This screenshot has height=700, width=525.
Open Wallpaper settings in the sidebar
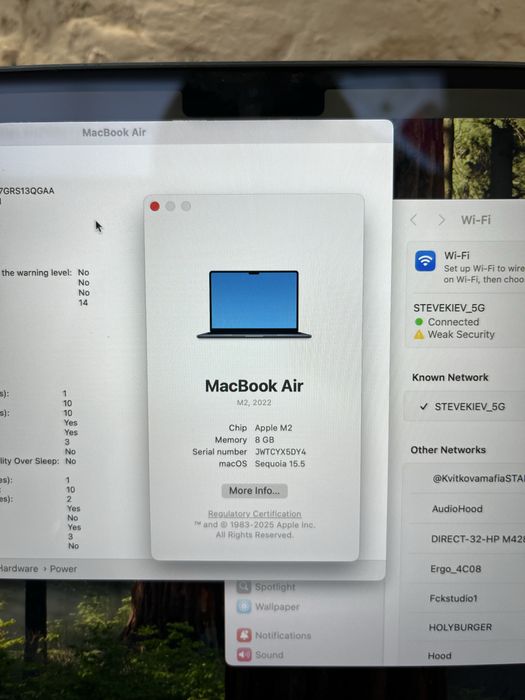268,606
